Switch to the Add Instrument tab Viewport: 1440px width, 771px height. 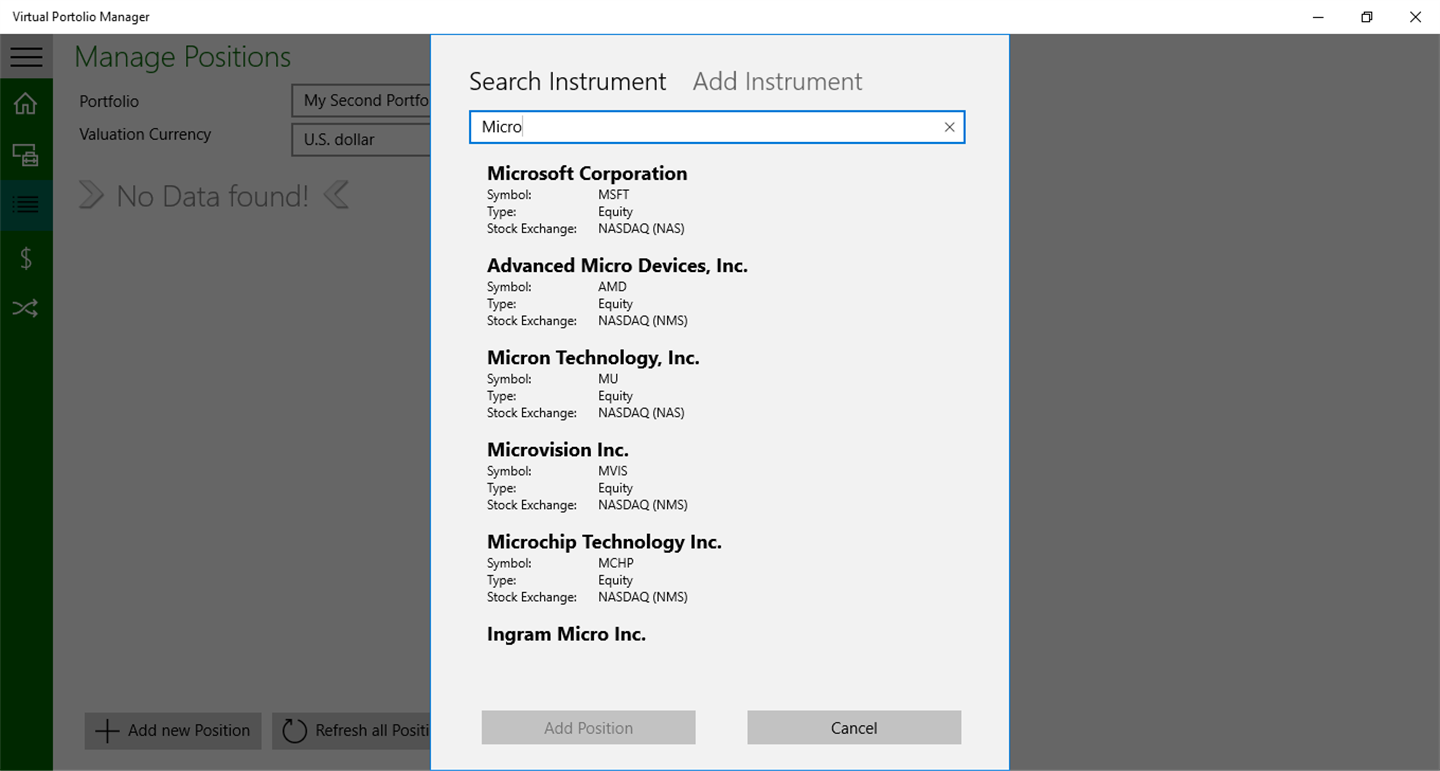(x=777, y=82)
